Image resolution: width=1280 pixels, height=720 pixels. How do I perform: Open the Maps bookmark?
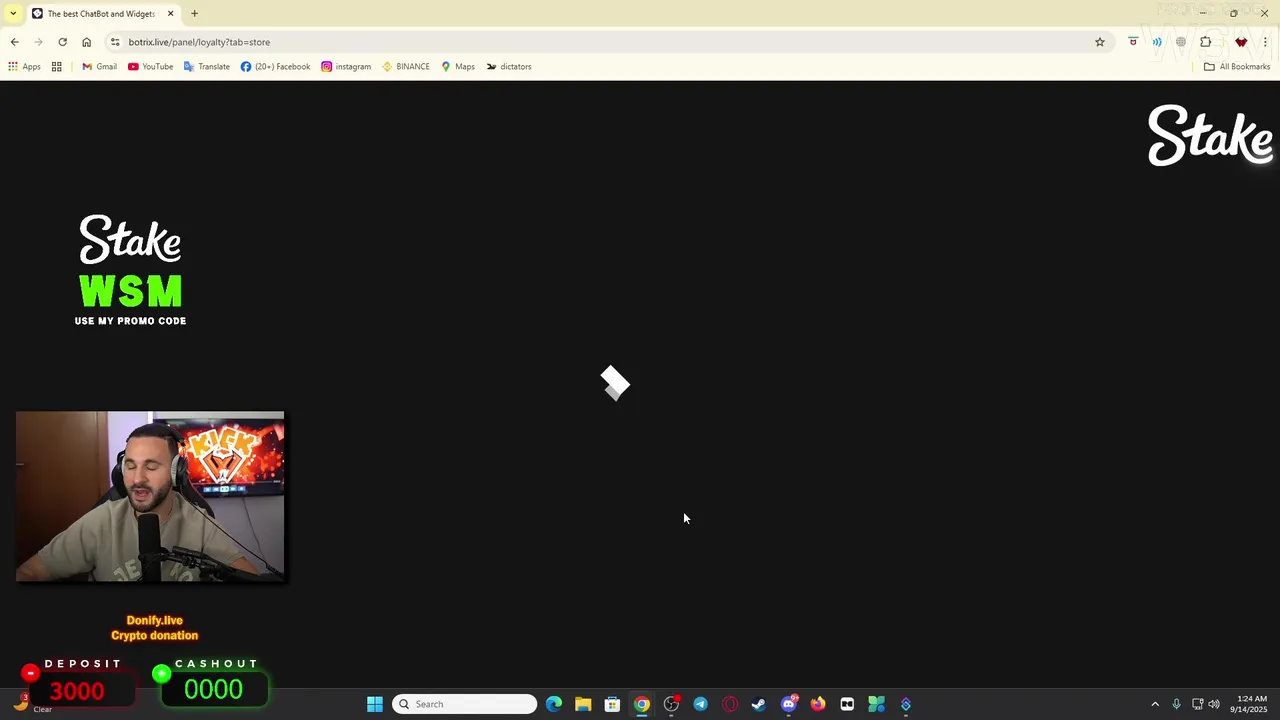click(x=458, y=67)
